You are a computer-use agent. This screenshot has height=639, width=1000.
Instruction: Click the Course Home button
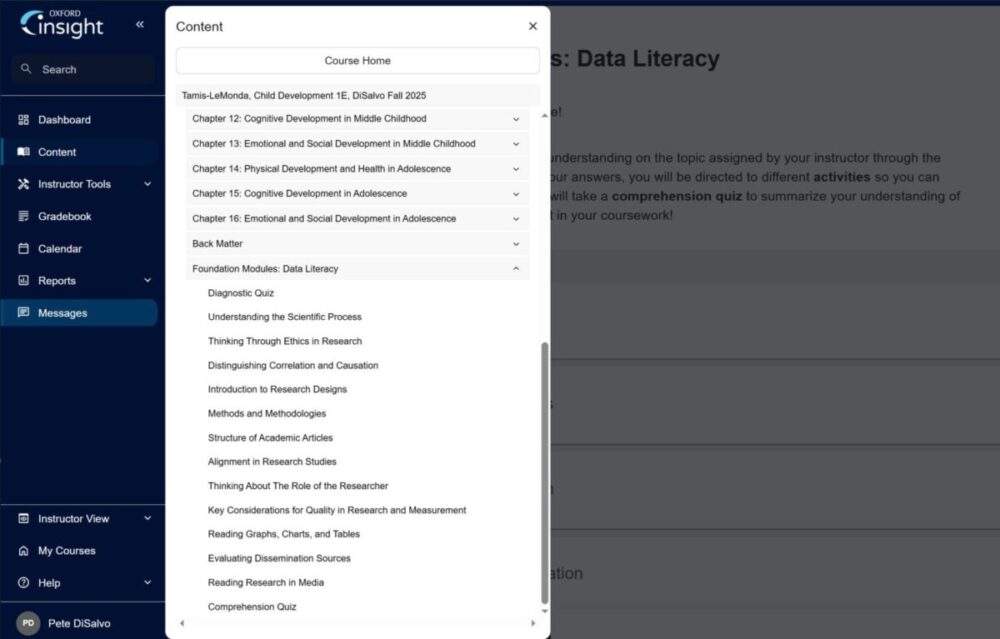[357, 61]
